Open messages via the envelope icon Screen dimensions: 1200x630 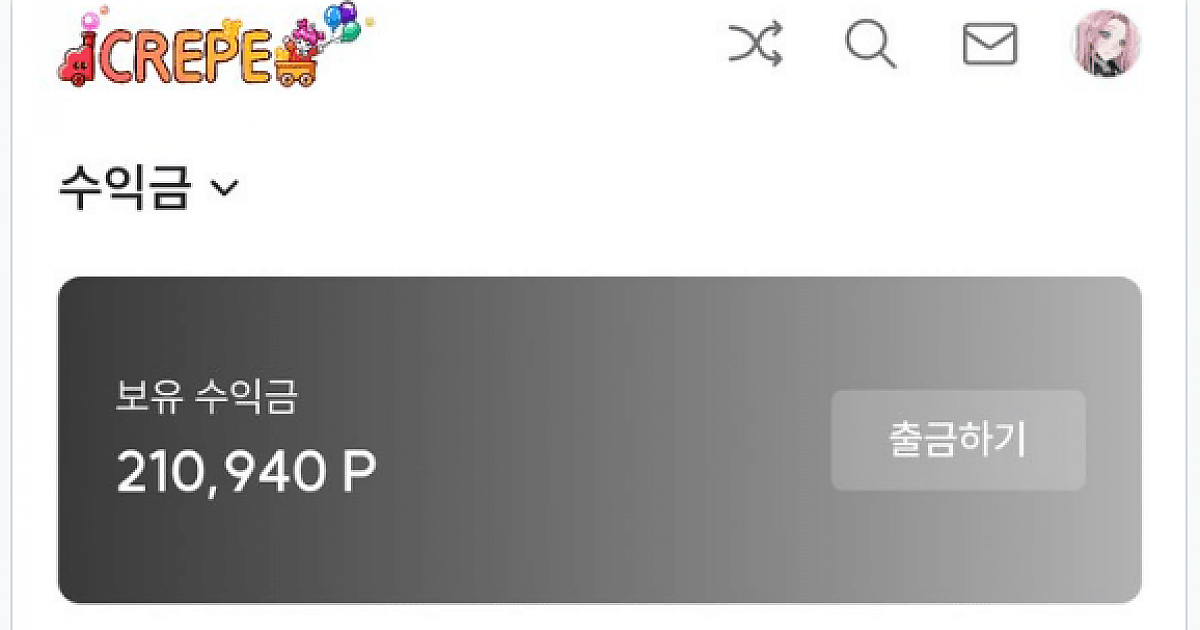coord(989,45)
